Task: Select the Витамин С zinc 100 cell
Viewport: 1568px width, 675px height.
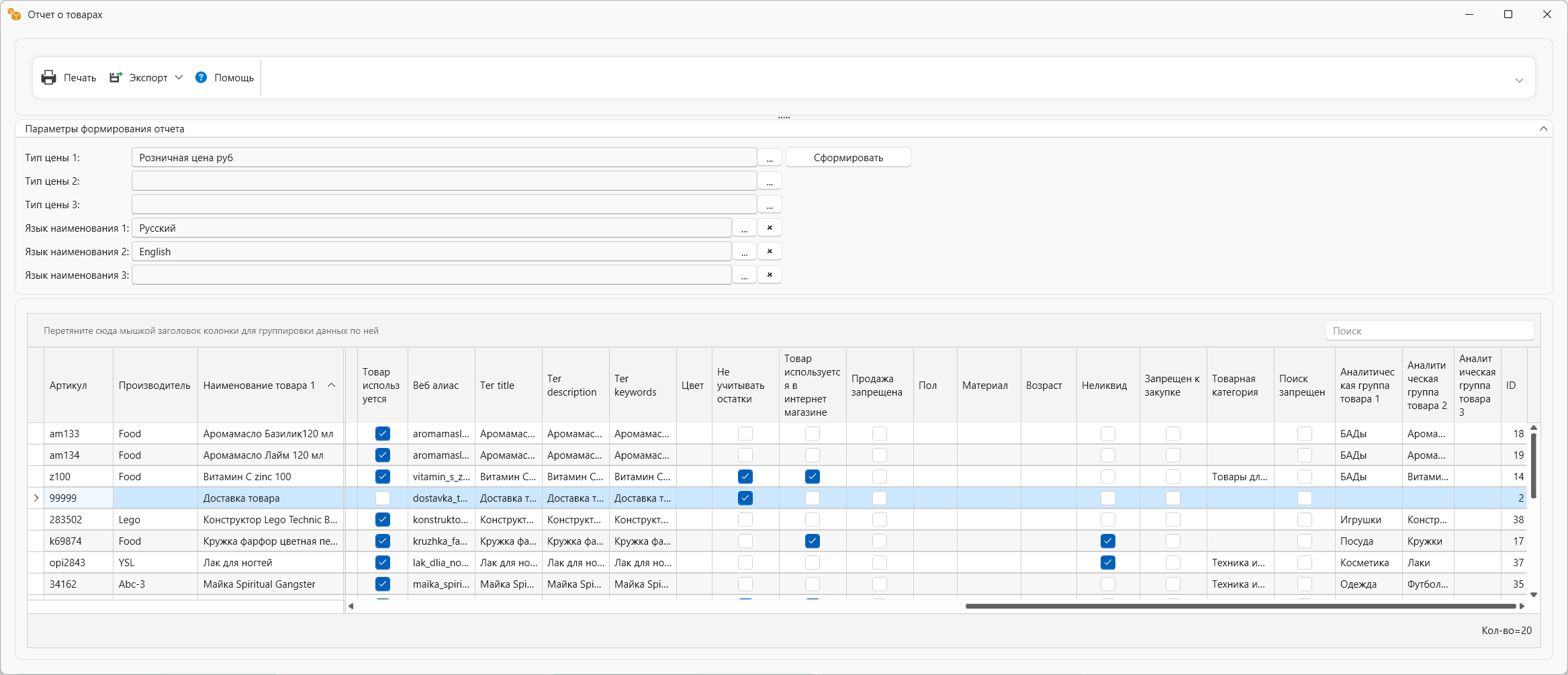Action: click(x=270, y=477)
